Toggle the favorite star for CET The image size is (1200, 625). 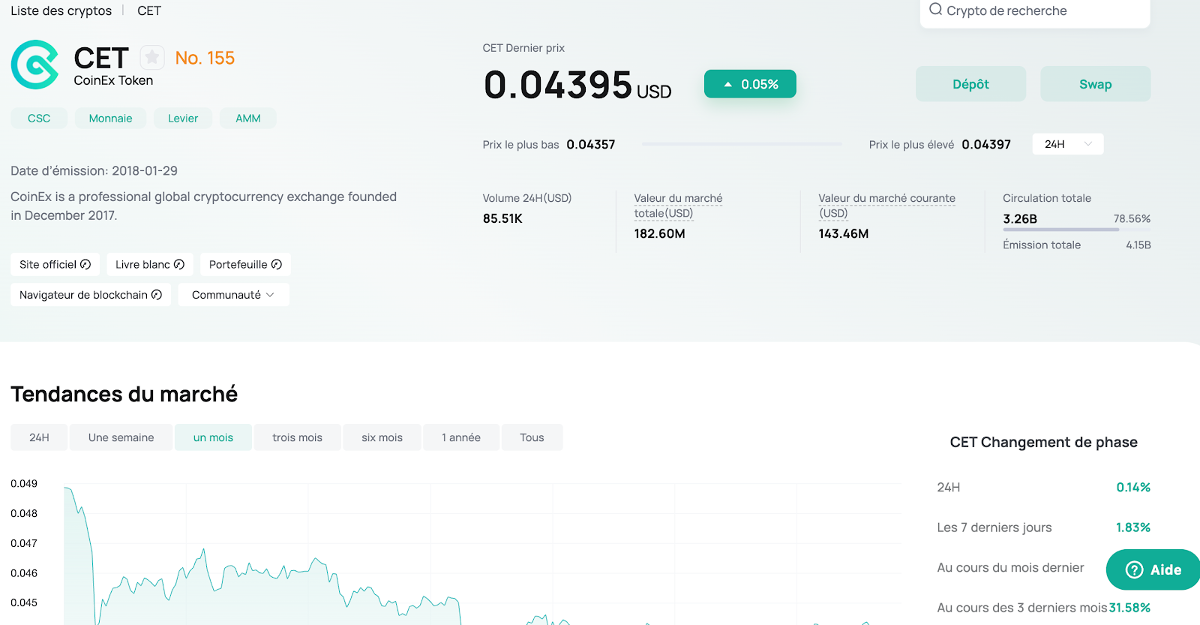click(152, 57)
